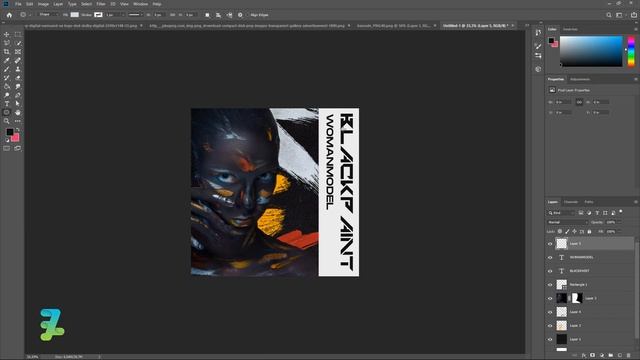Screen dimensions: 640x360
Task: Add a layer mask from Layers panel bottom
Action: pos(593,356)
